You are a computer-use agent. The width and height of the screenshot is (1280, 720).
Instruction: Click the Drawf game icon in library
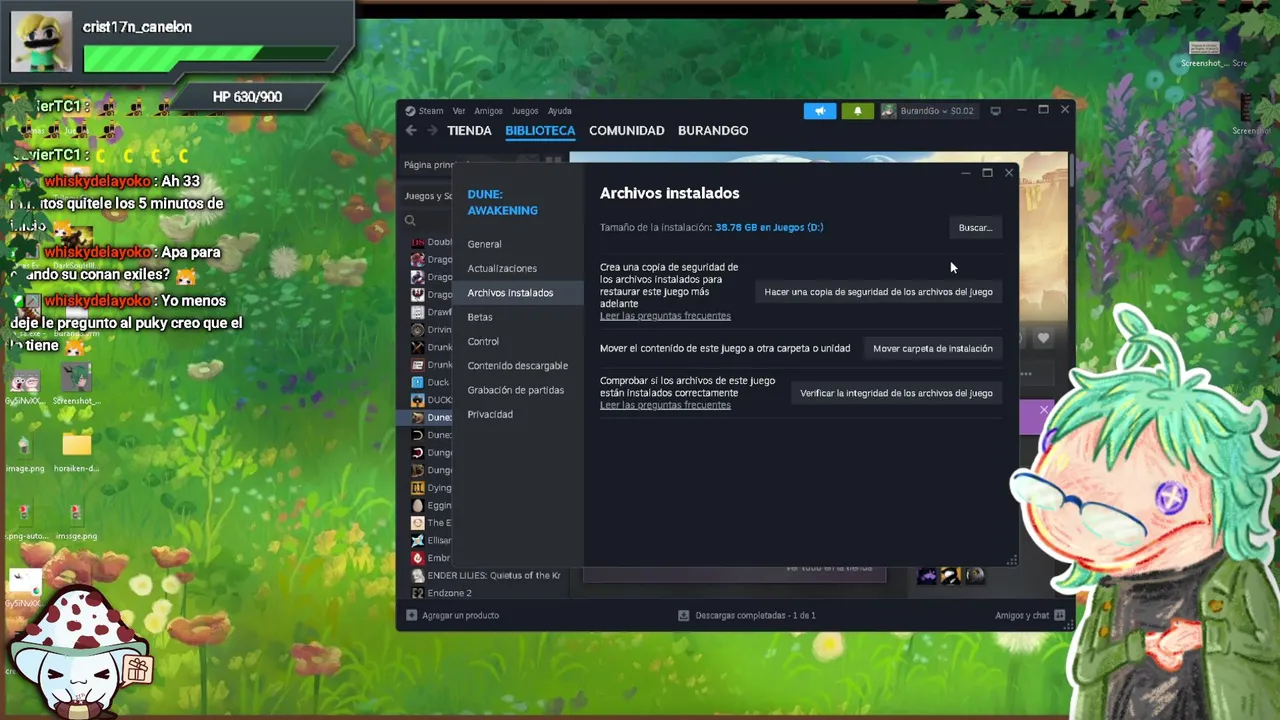[417, 312]
